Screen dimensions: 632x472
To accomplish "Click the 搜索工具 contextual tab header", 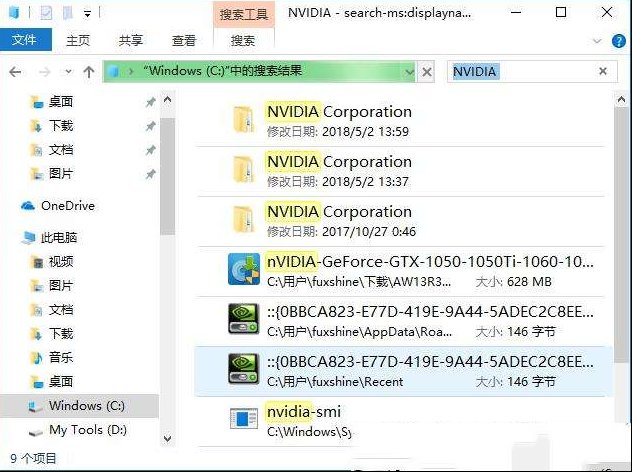I will (243, 14).
